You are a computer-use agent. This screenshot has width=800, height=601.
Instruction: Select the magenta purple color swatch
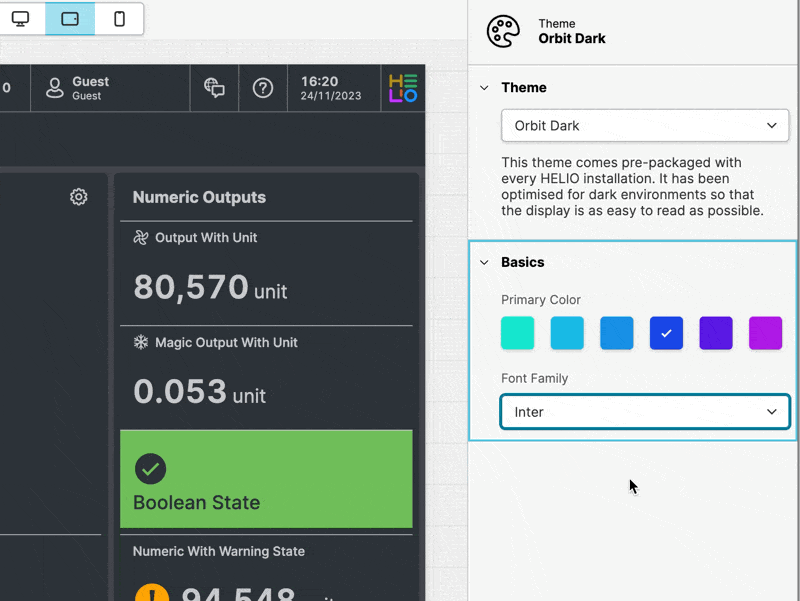765,333
